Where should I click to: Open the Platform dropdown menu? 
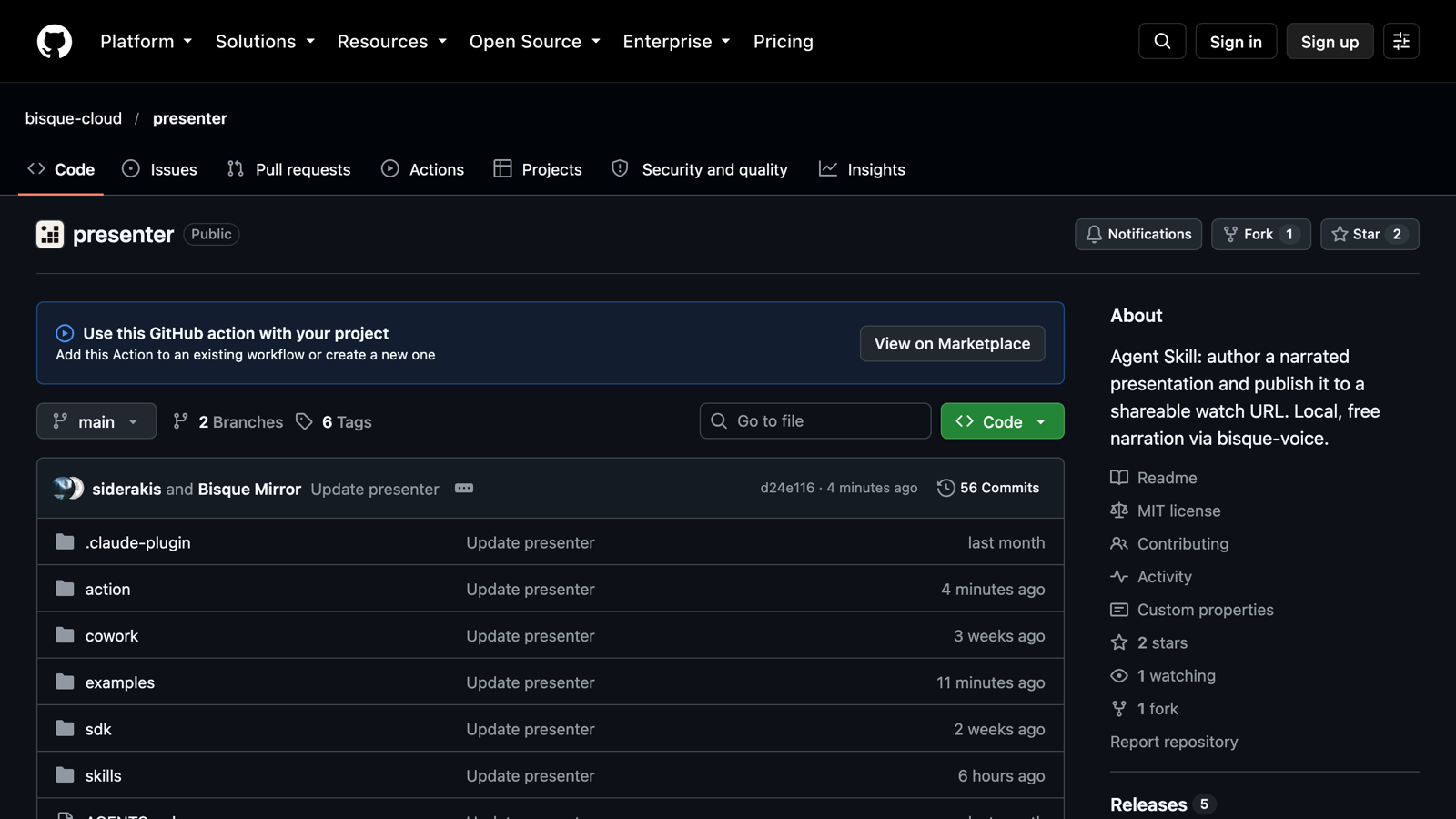(147, 41)
